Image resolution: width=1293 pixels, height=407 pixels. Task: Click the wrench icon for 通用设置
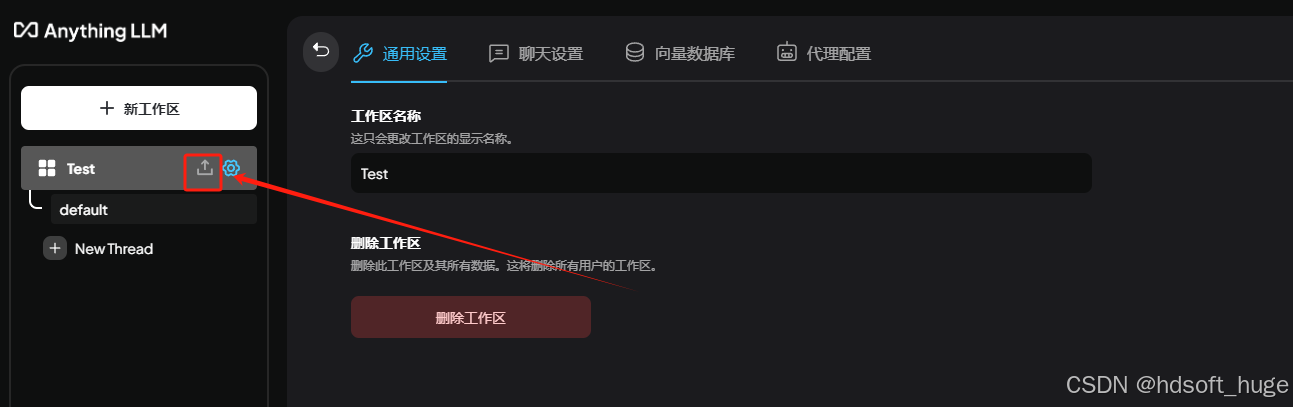click(x=364, y=53)
